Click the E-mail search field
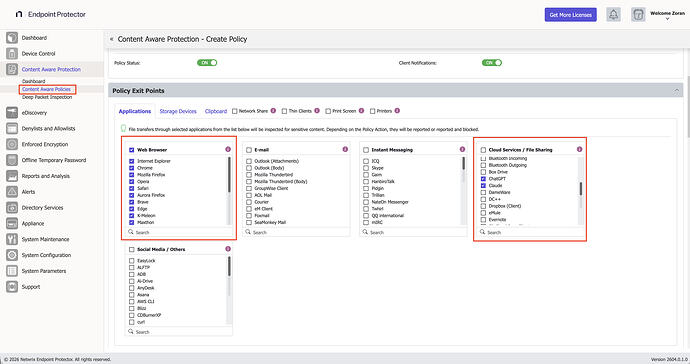 (296, 232)
